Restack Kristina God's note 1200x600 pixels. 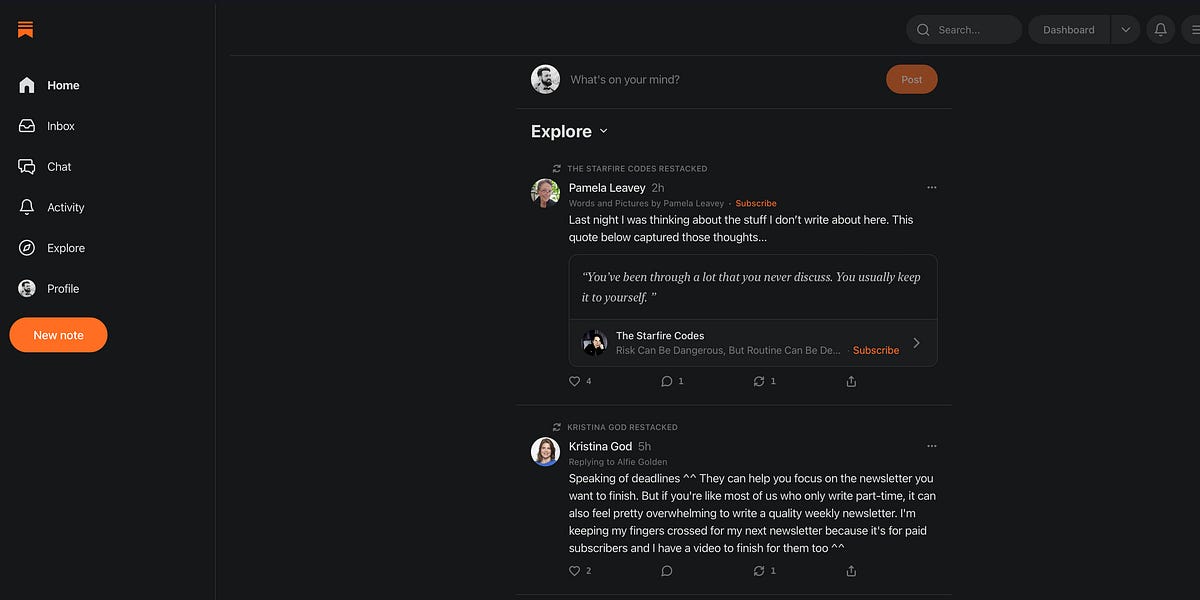pyautogui.click(x=759, y=570)
